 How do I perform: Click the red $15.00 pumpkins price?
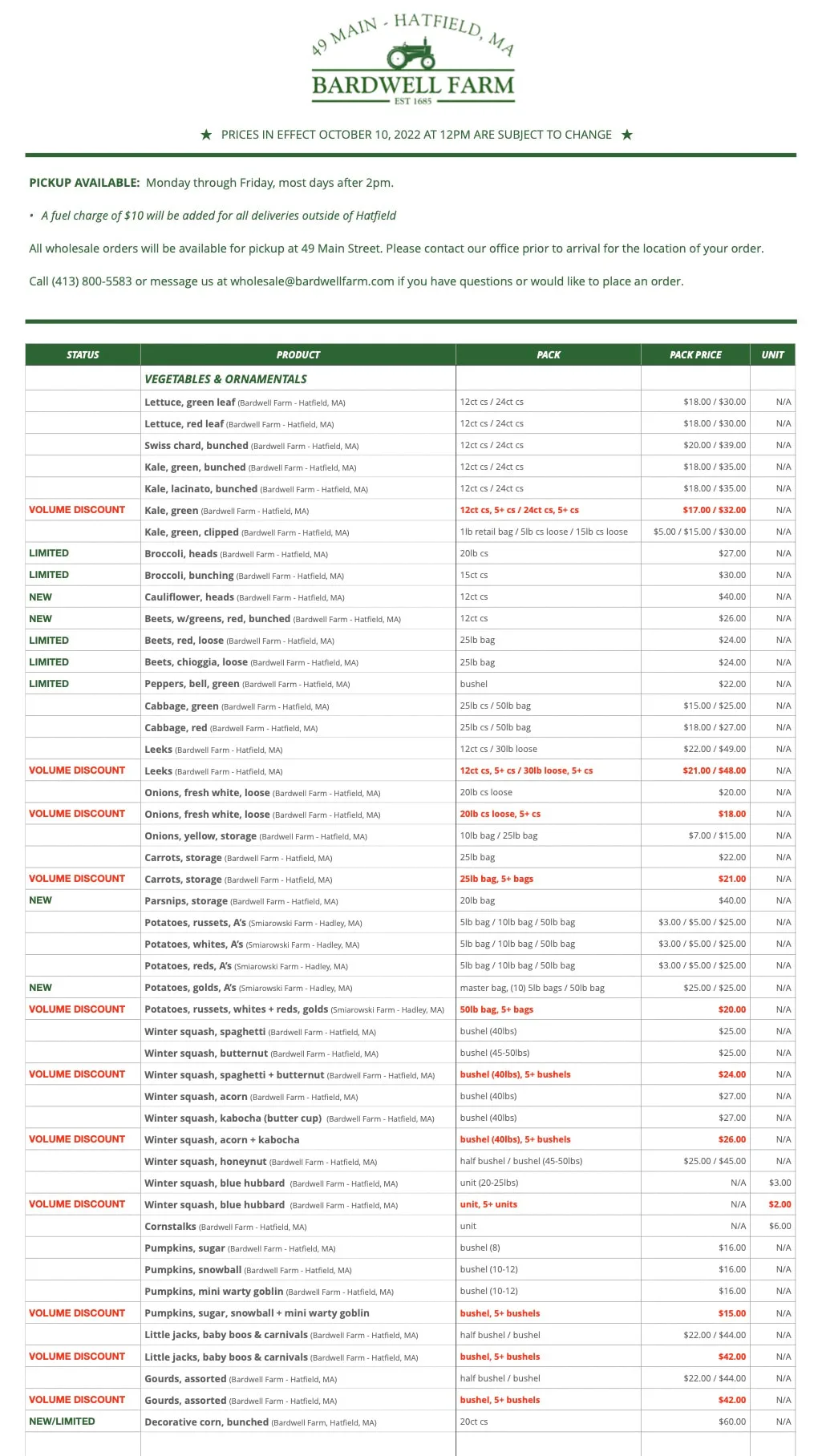click(732, 1313)
